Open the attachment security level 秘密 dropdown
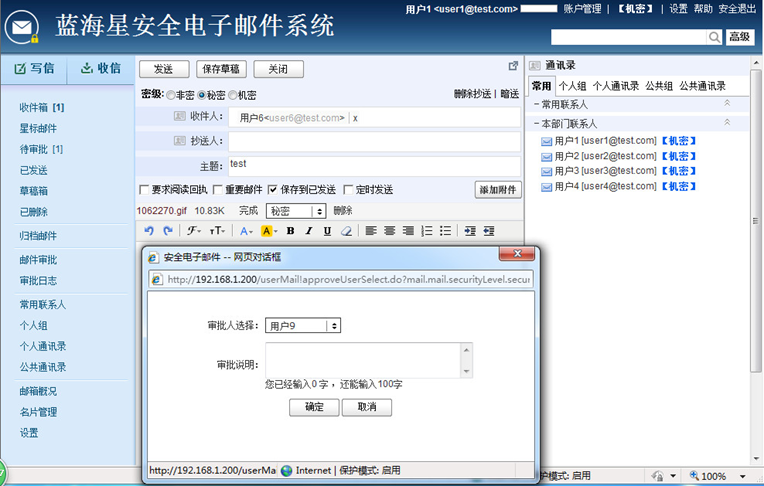The image size is (764, 486). tap(296, 211)
